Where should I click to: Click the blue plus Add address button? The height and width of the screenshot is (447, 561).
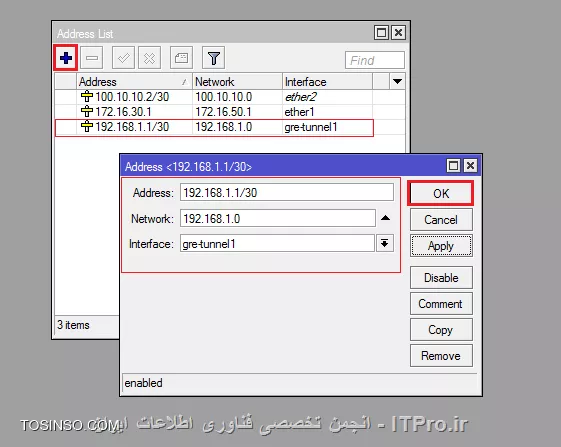pos(66,58)
